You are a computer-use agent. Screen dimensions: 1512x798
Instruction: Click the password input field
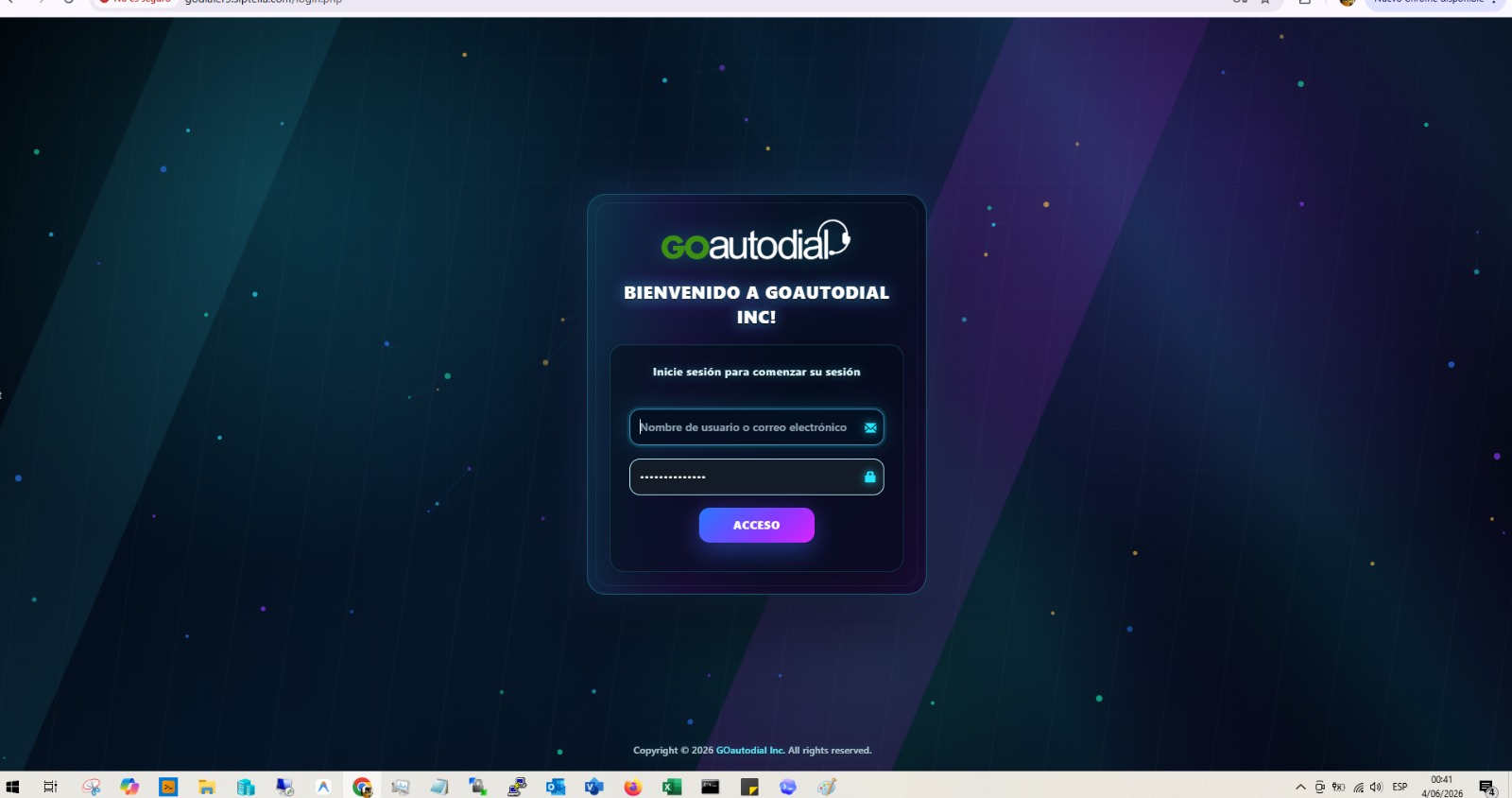756,477
